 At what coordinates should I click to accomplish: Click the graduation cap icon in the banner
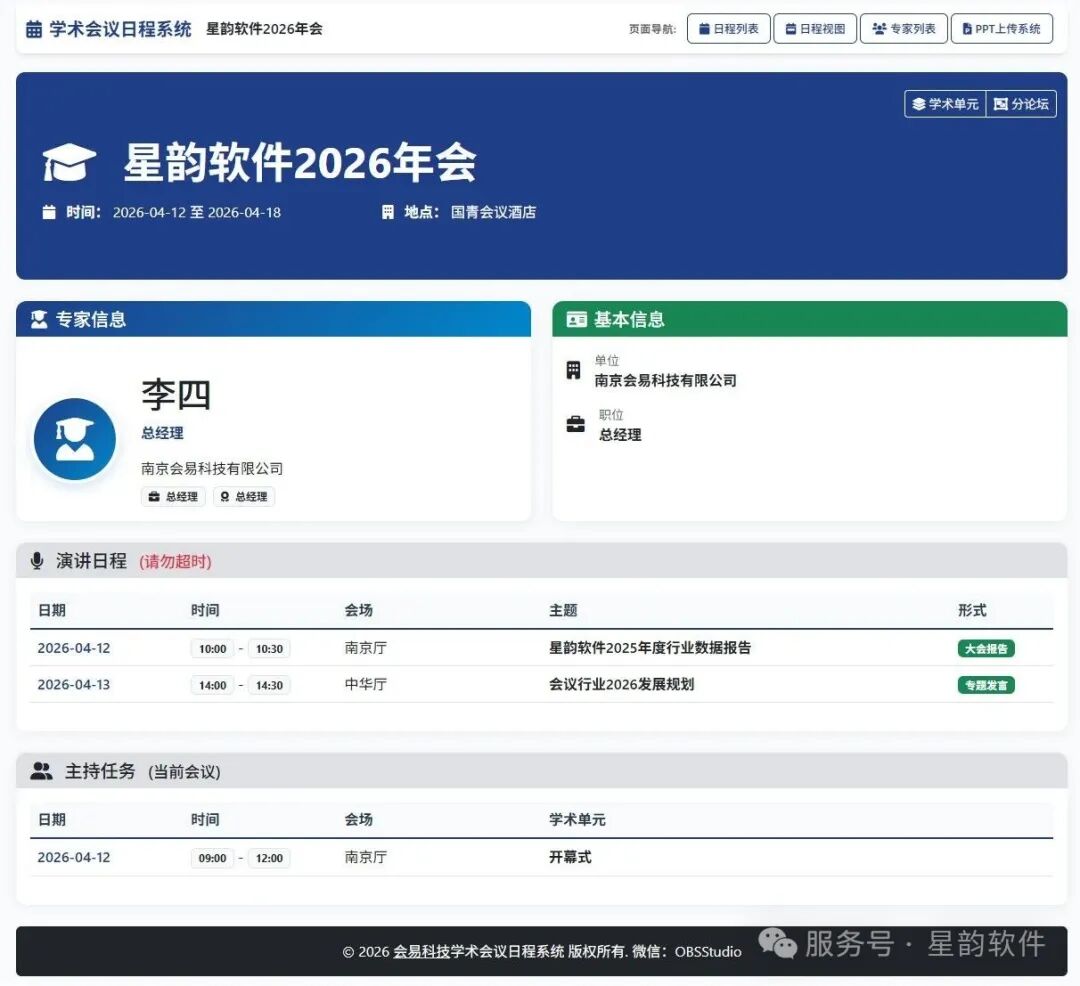point(69,162)
